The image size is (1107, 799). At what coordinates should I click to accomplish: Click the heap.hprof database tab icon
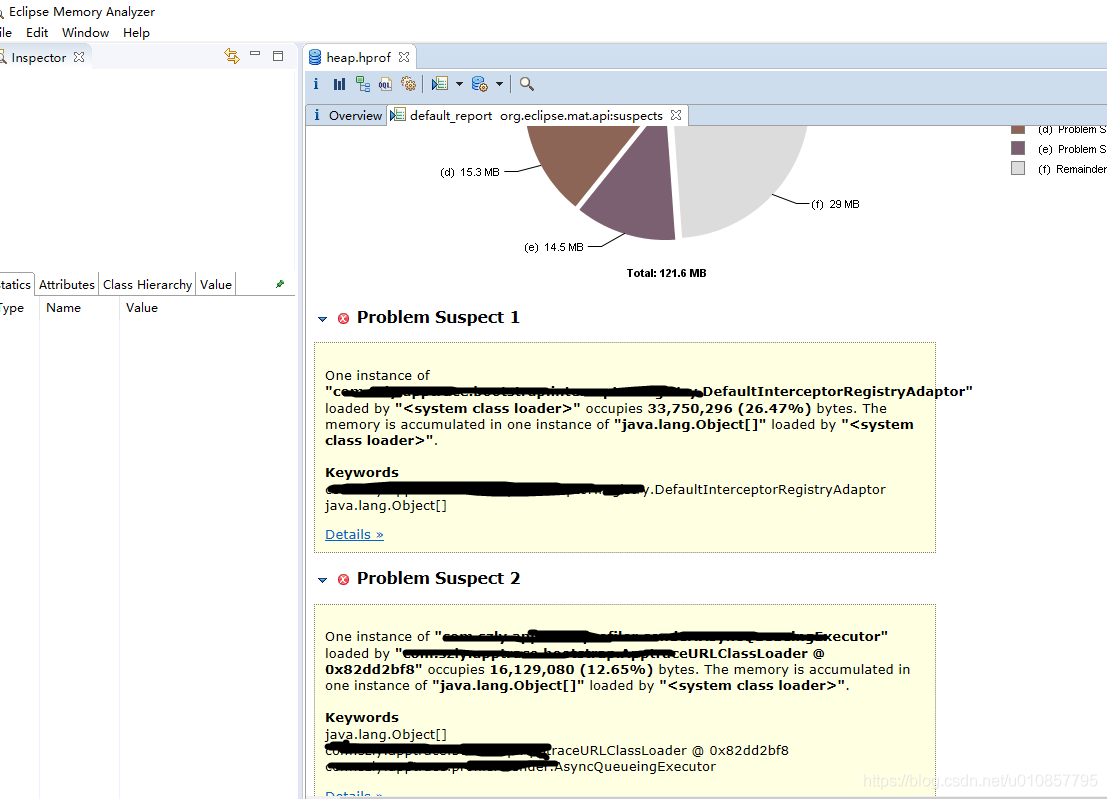[315, 57]
